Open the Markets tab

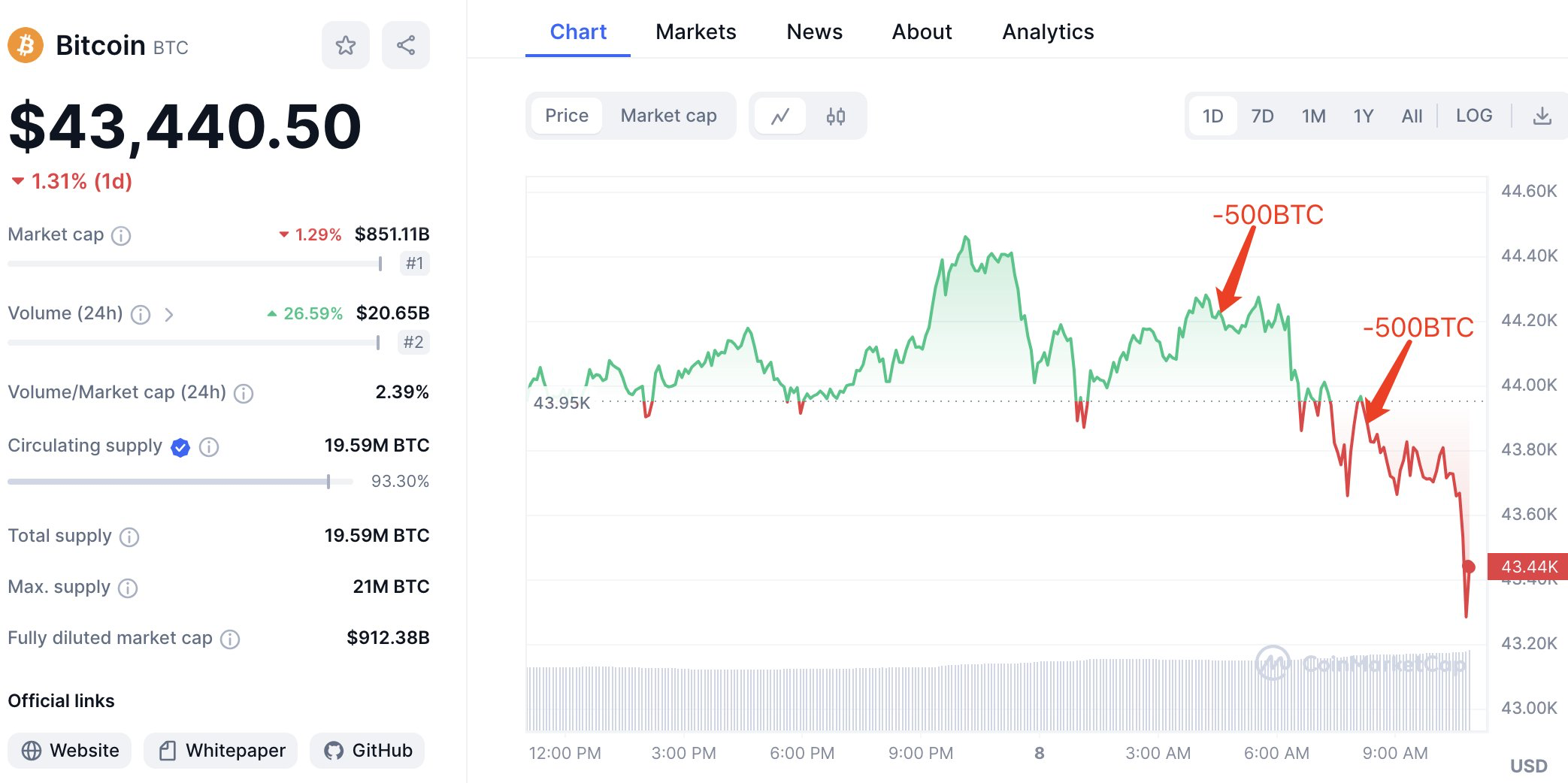[695, 32]
